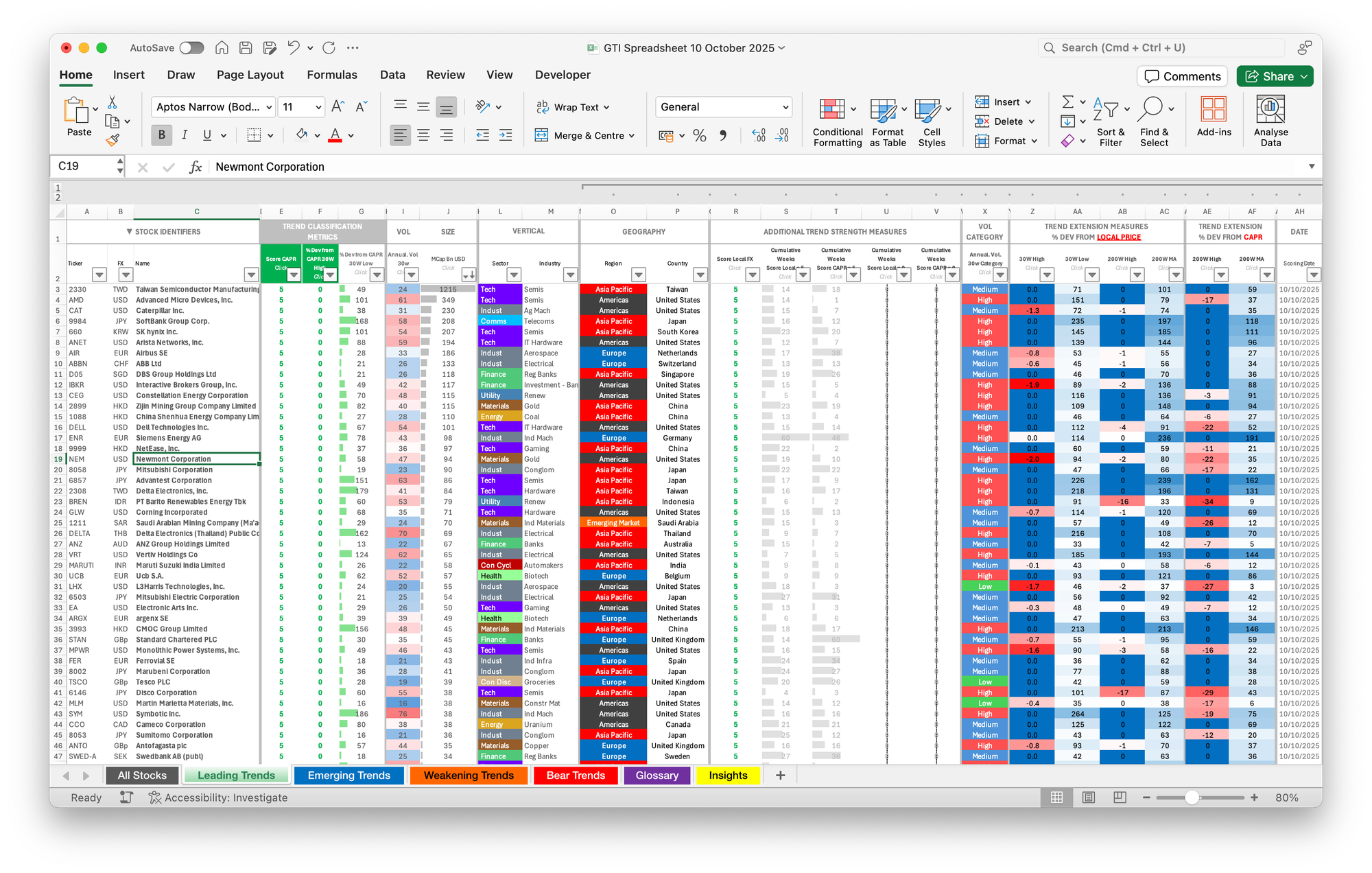The width and height of the screenshot is (1372, 873).
Task: Open the font name dropdown
Action: click(x=269, y=107)
